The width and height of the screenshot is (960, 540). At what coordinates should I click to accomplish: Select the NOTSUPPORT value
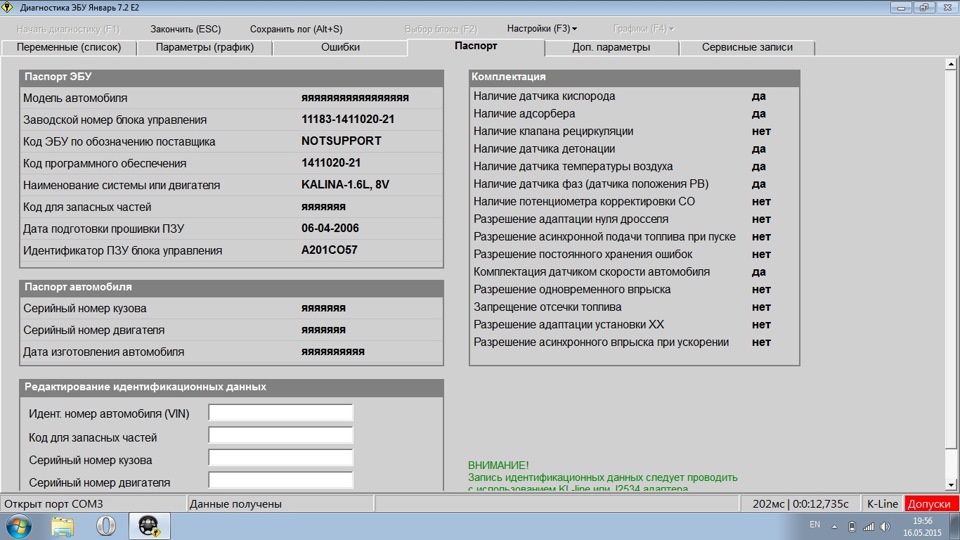[341, 141]
